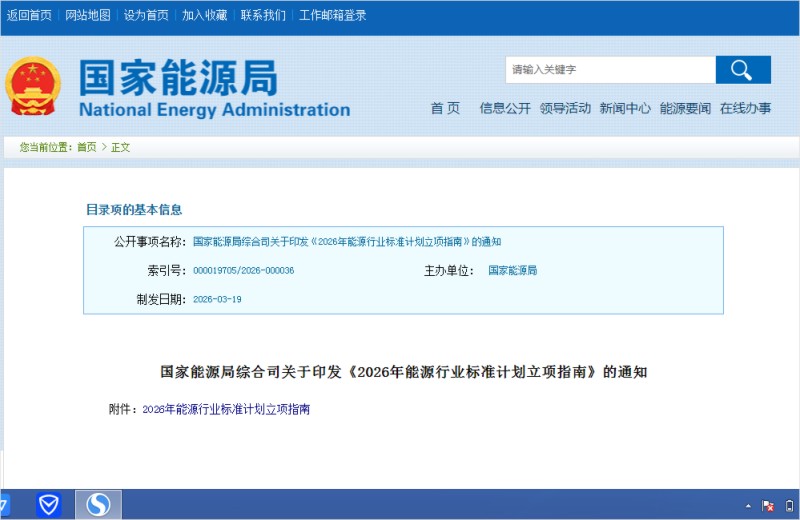
Task: Click the flag with red X tray icon
Action: click(x=767, y=506)
